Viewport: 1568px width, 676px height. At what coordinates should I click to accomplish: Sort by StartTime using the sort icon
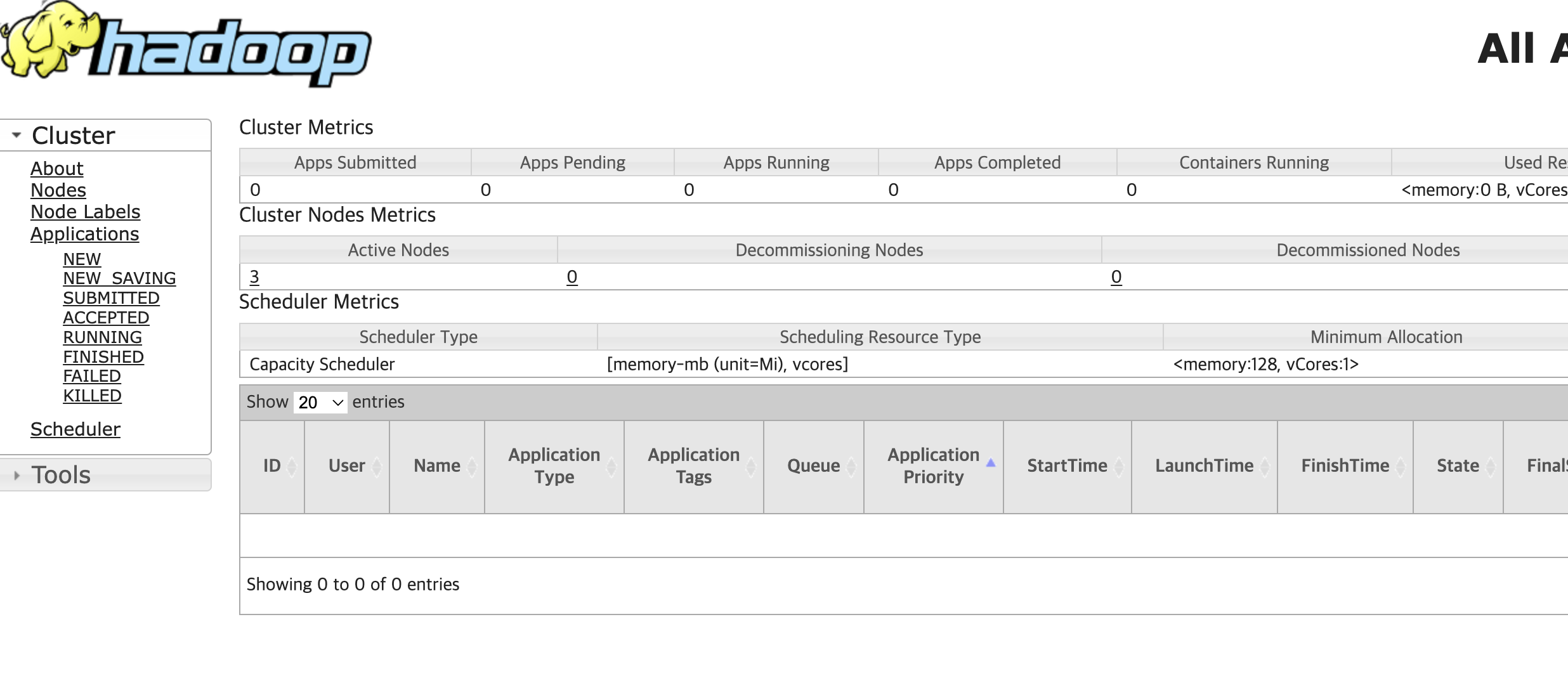point(1119,466)
